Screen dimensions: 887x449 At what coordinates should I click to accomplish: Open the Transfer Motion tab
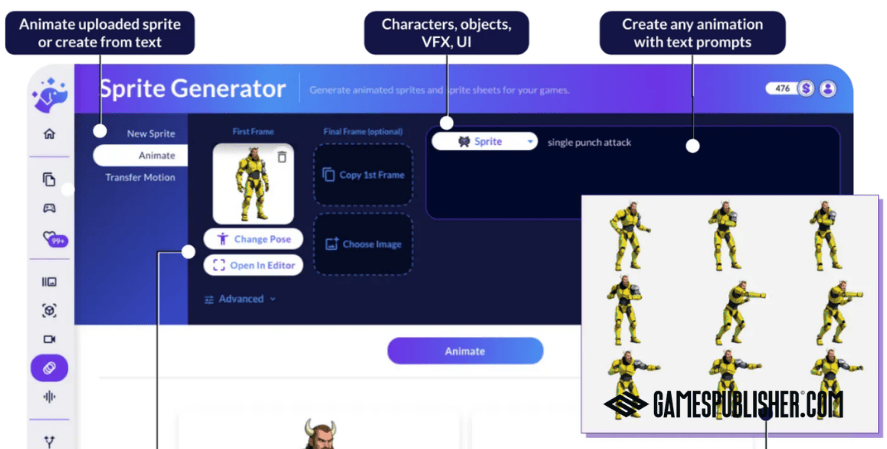coord(140,178)
